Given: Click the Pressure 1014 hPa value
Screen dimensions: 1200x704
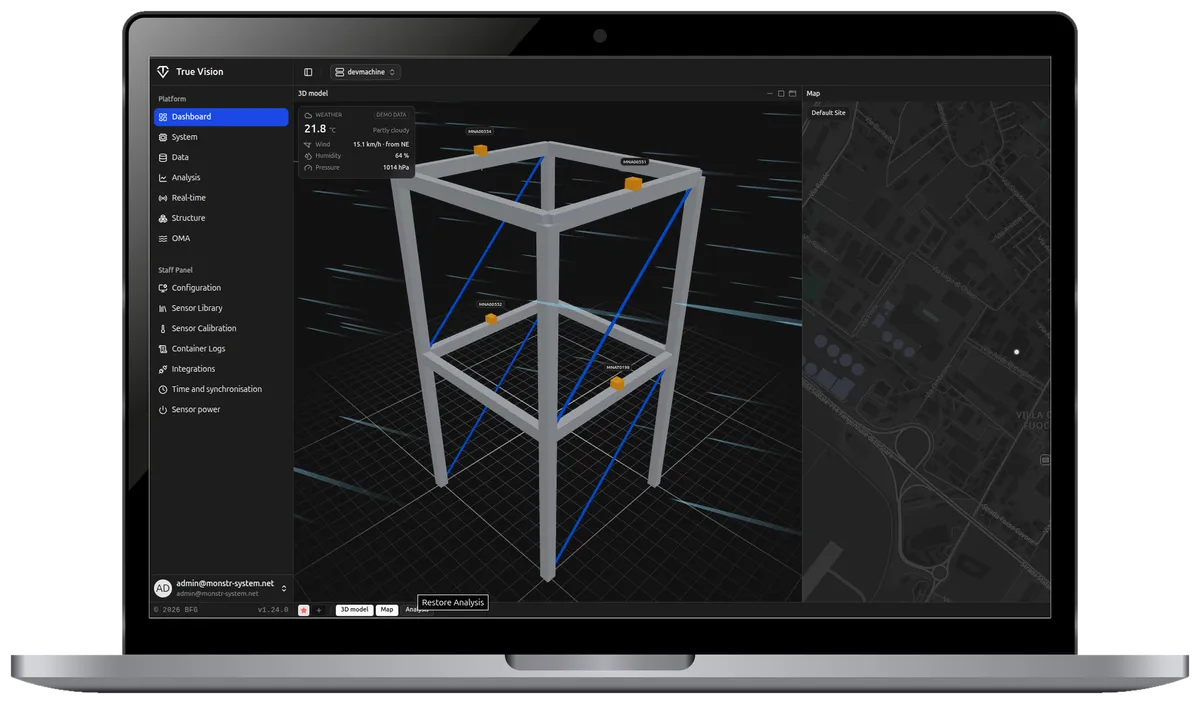Looking at the screenshot, I should click(x=396, y=168).
